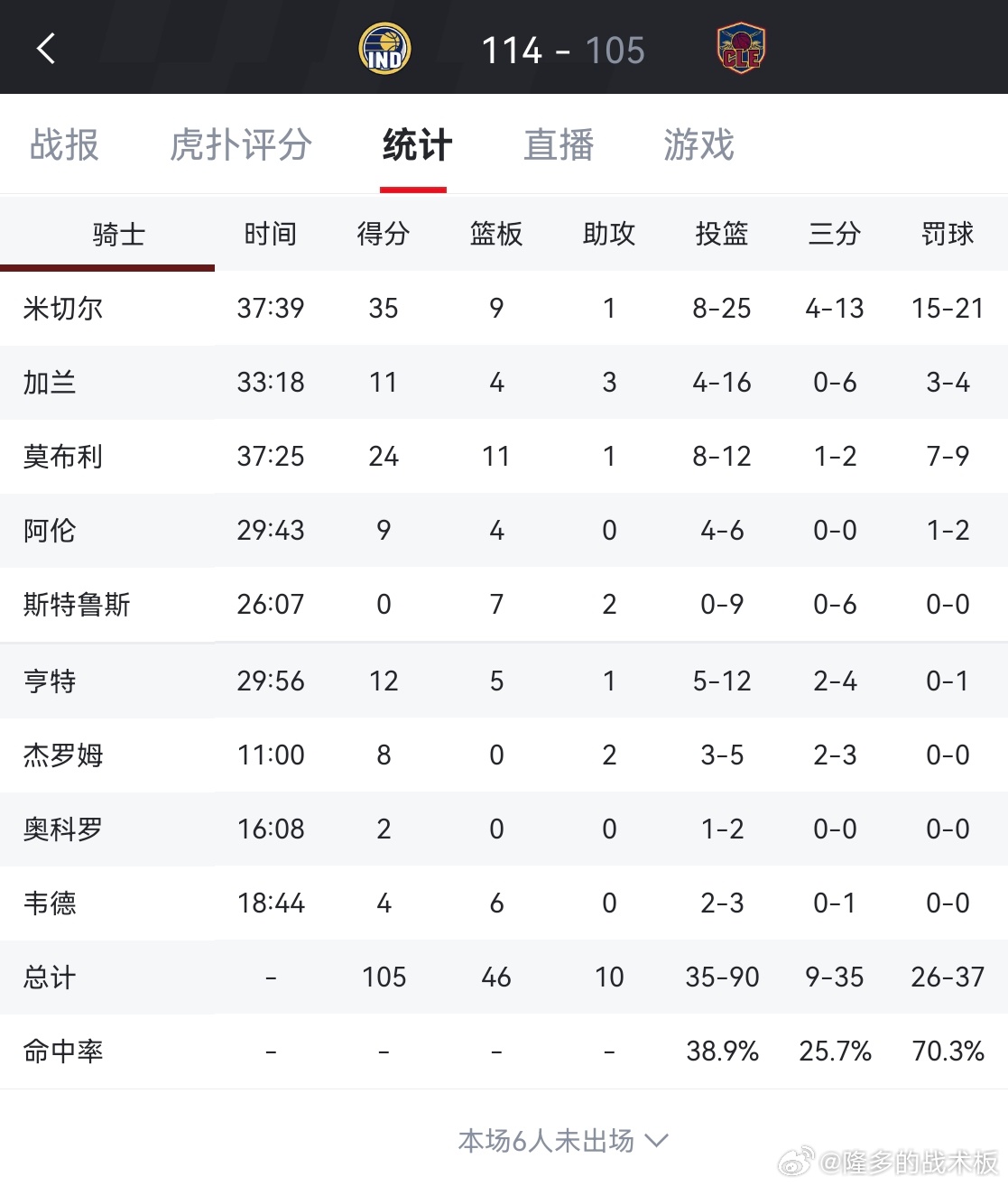Click the 三分 column header
This screenshot has width=1008, height=1186.
point(835,235)
